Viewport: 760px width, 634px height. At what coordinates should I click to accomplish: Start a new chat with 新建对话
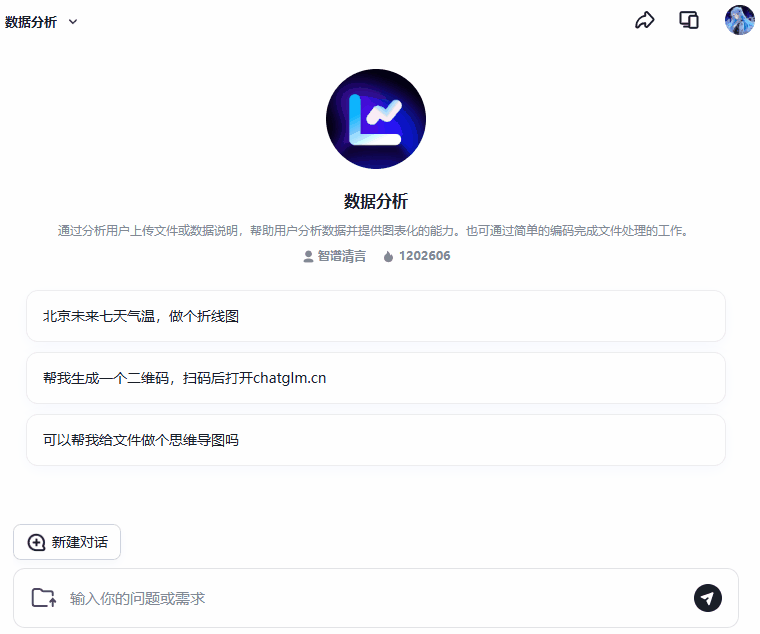pos(67,542)
